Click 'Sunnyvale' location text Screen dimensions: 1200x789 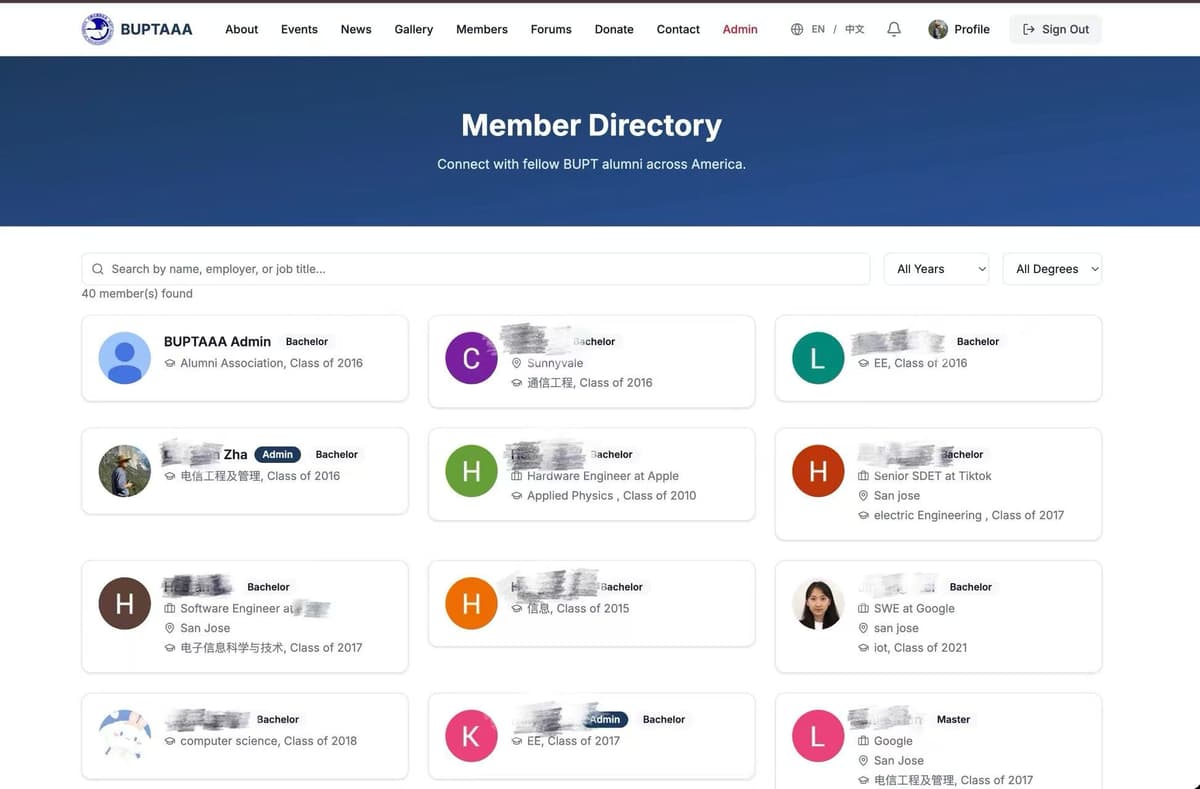tap(555, 363)
